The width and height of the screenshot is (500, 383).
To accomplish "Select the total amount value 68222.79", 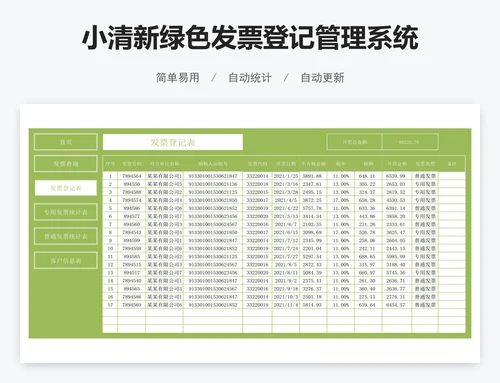I will click(410, 142).
